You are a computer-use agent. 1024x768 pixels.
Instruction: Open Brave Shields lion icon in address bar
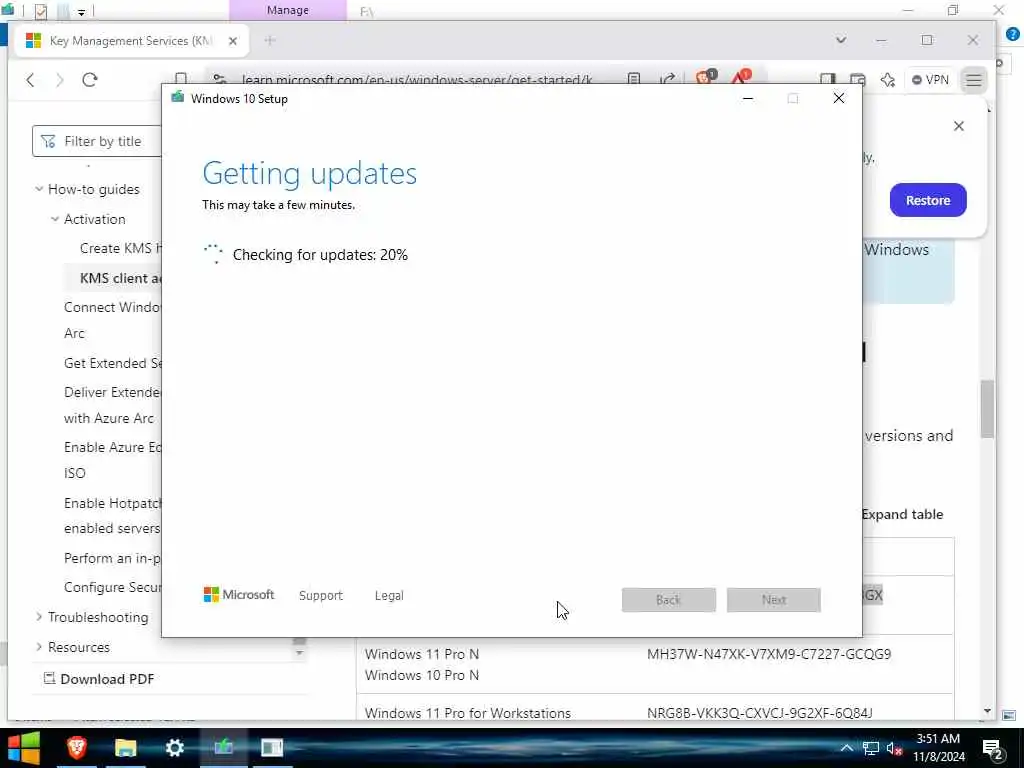(704, 78)
